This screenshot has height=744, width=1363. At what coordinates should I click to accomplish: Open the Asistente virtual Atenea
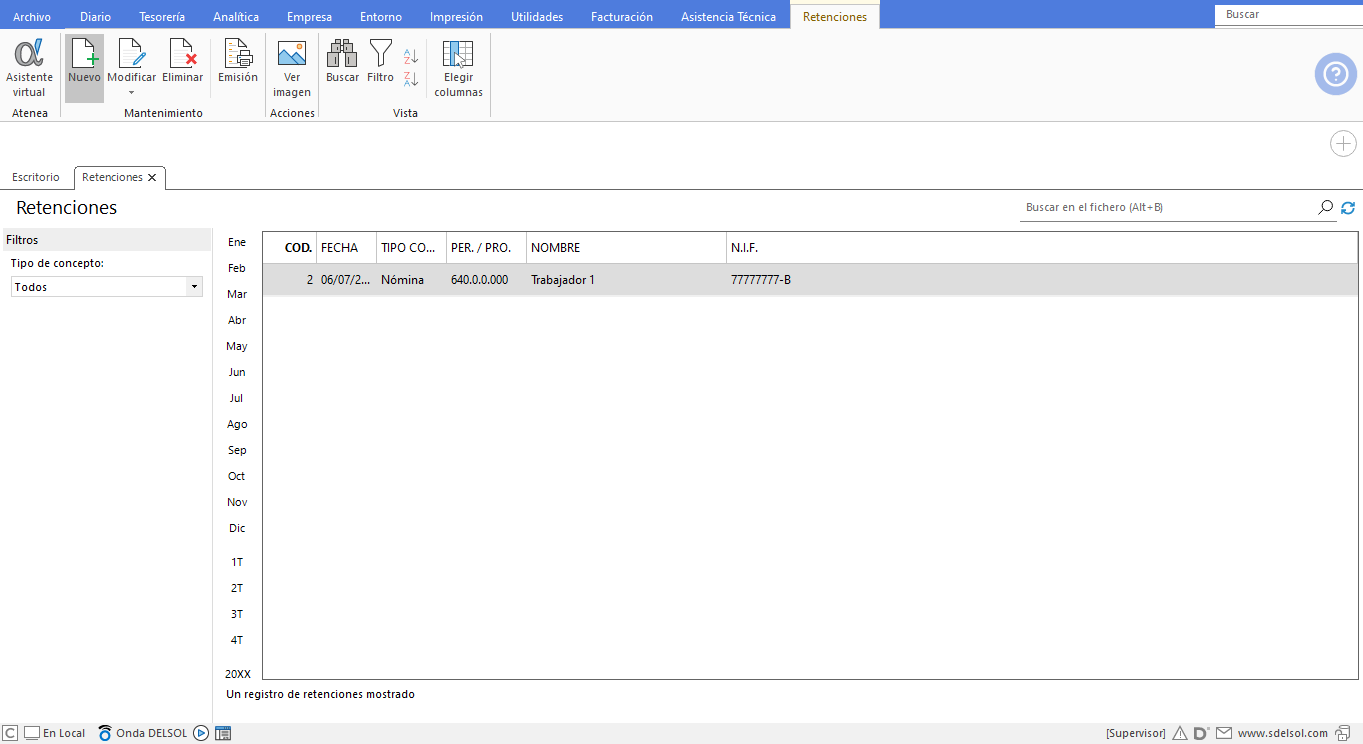click(x=29, y=68)
